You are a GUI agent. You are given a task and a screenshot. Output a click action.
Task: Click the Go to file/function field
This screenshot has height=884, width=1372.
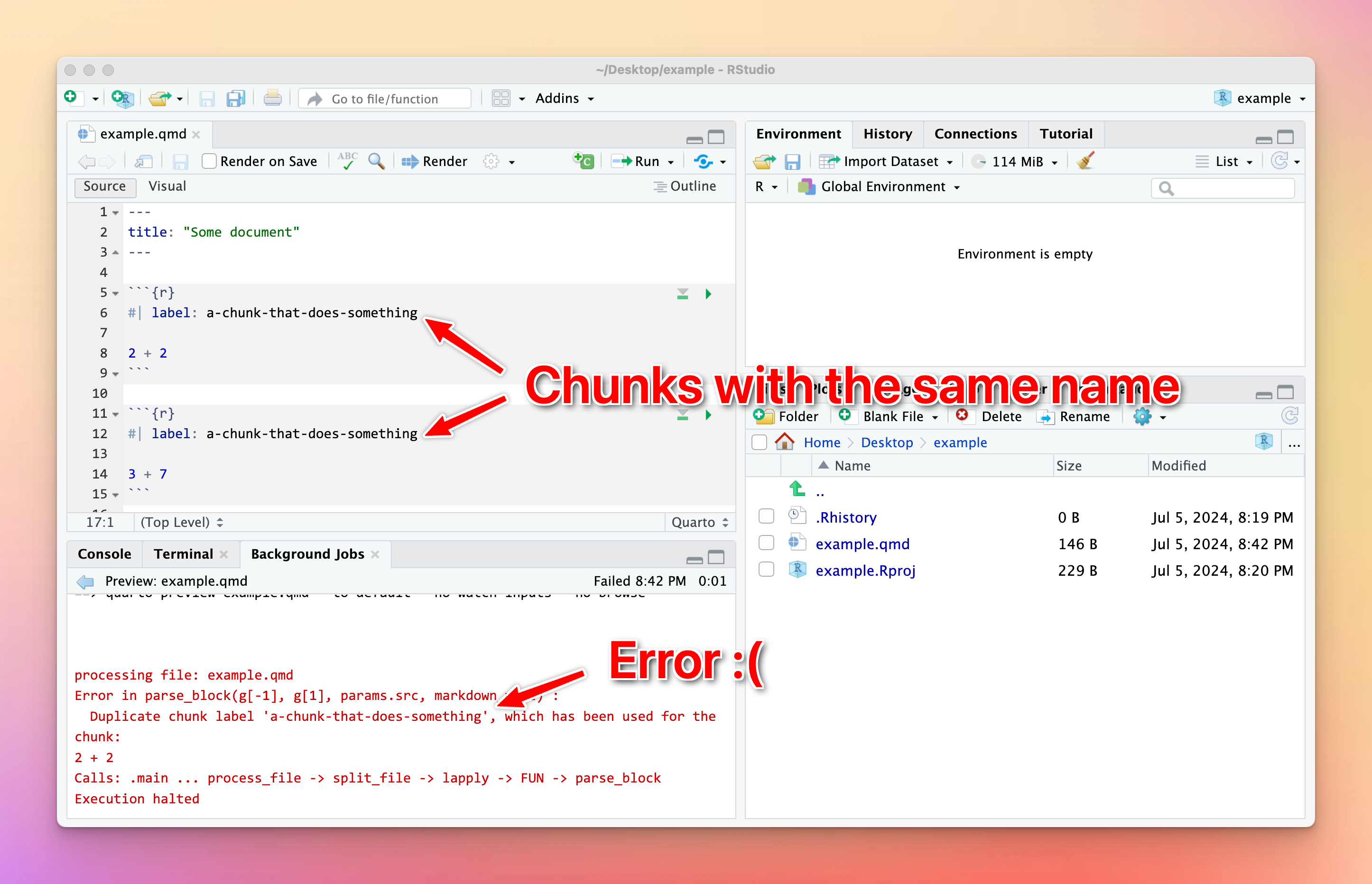tap(385, 99)
